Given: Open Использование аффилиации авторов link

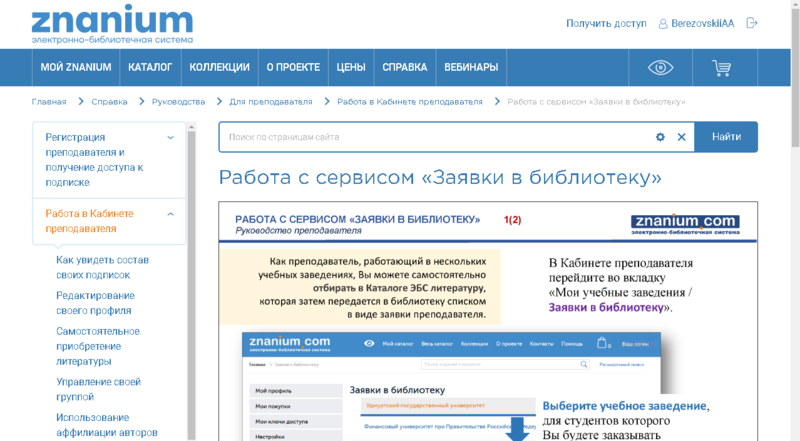Looking at the screenshot, I should (x=107, y=425).
